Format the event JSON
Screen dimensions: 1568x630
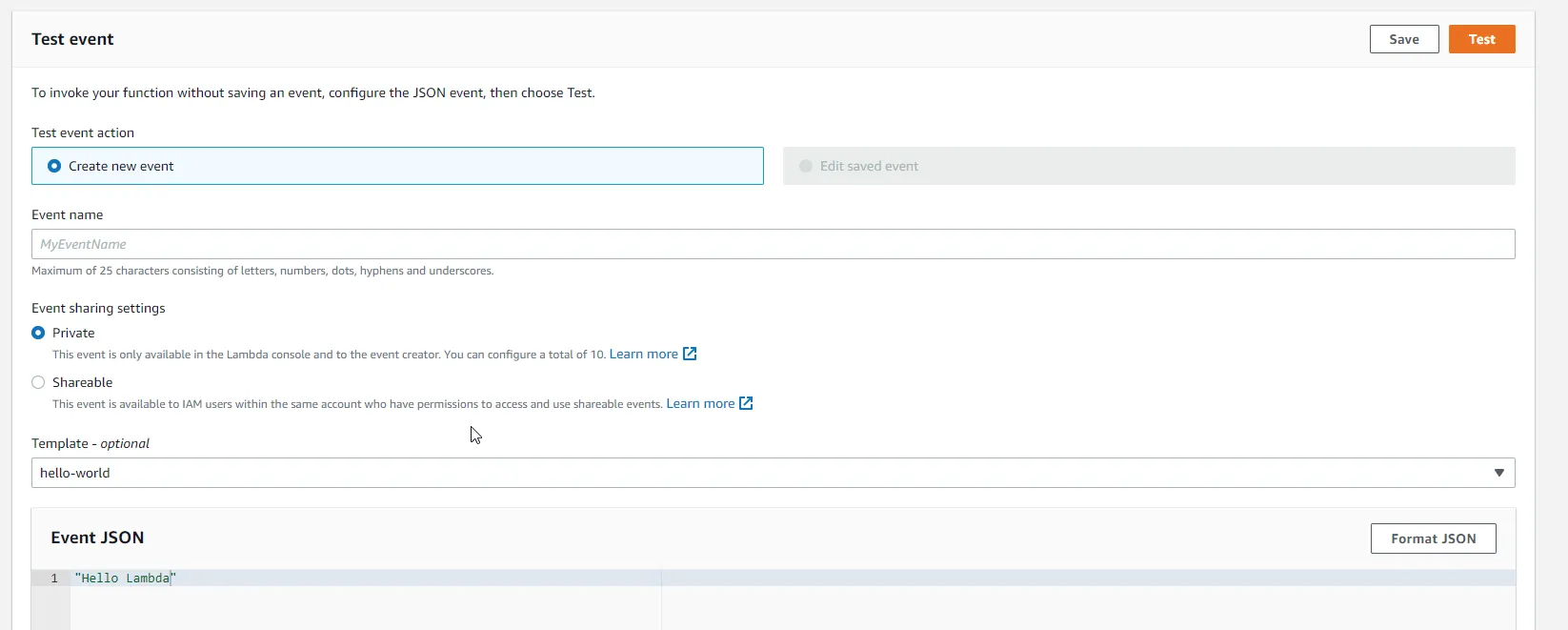1433,539
